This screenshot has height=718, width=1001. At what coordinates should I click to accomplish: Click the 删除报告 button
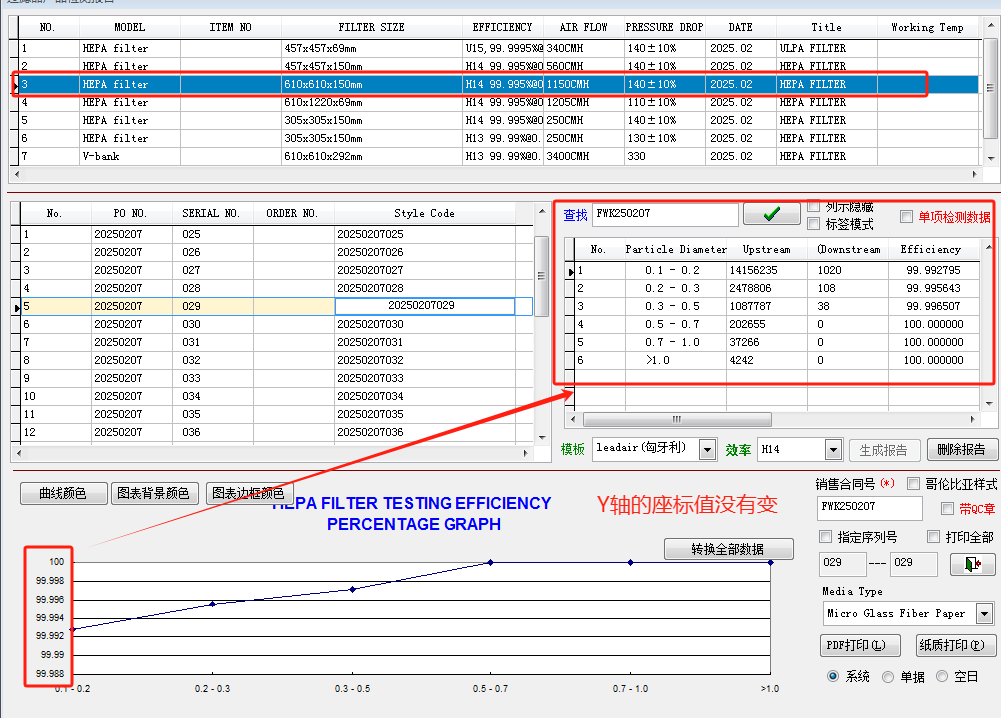click(961, 449)
